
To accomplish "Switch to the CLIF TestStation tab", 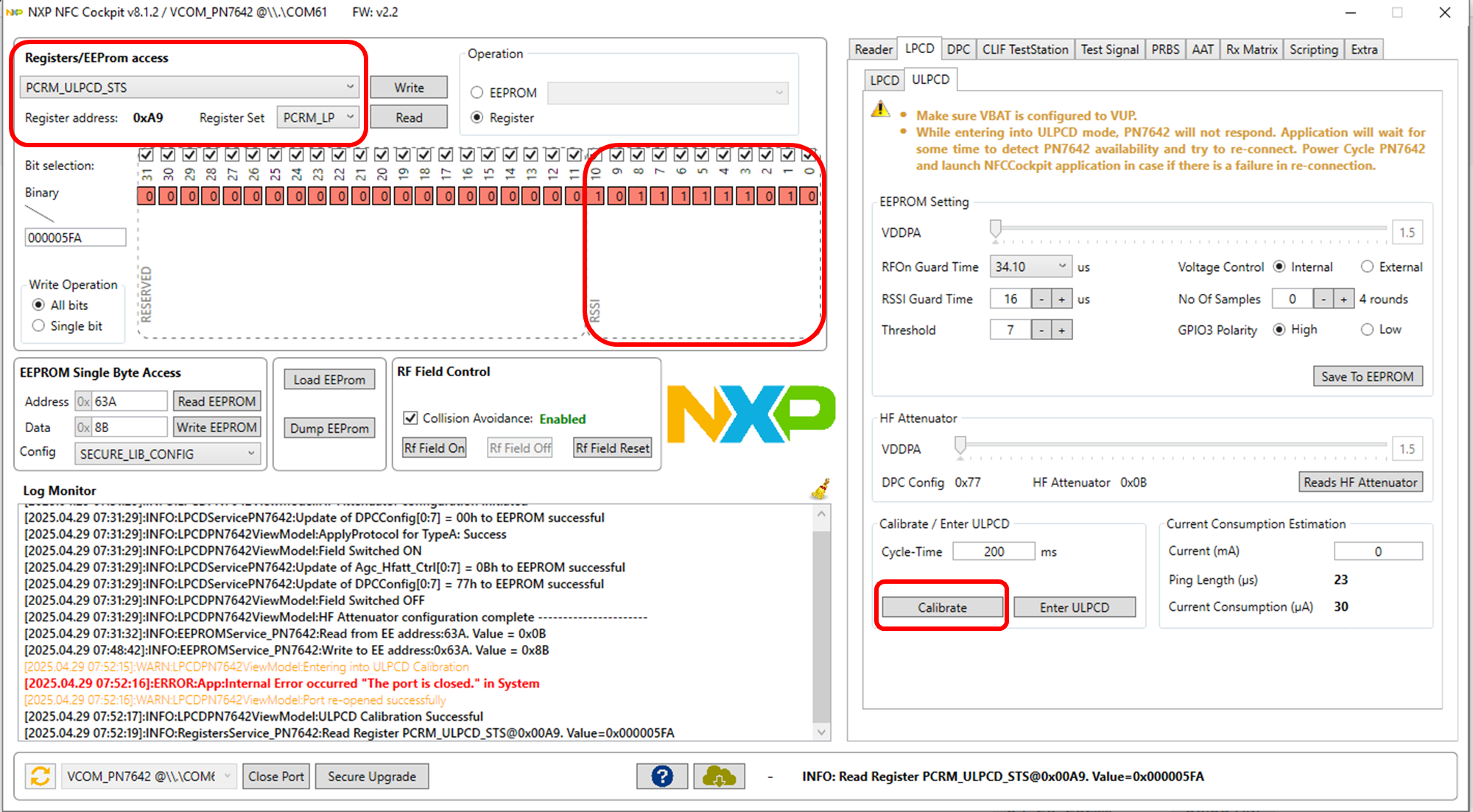I will pos(1025,49).
